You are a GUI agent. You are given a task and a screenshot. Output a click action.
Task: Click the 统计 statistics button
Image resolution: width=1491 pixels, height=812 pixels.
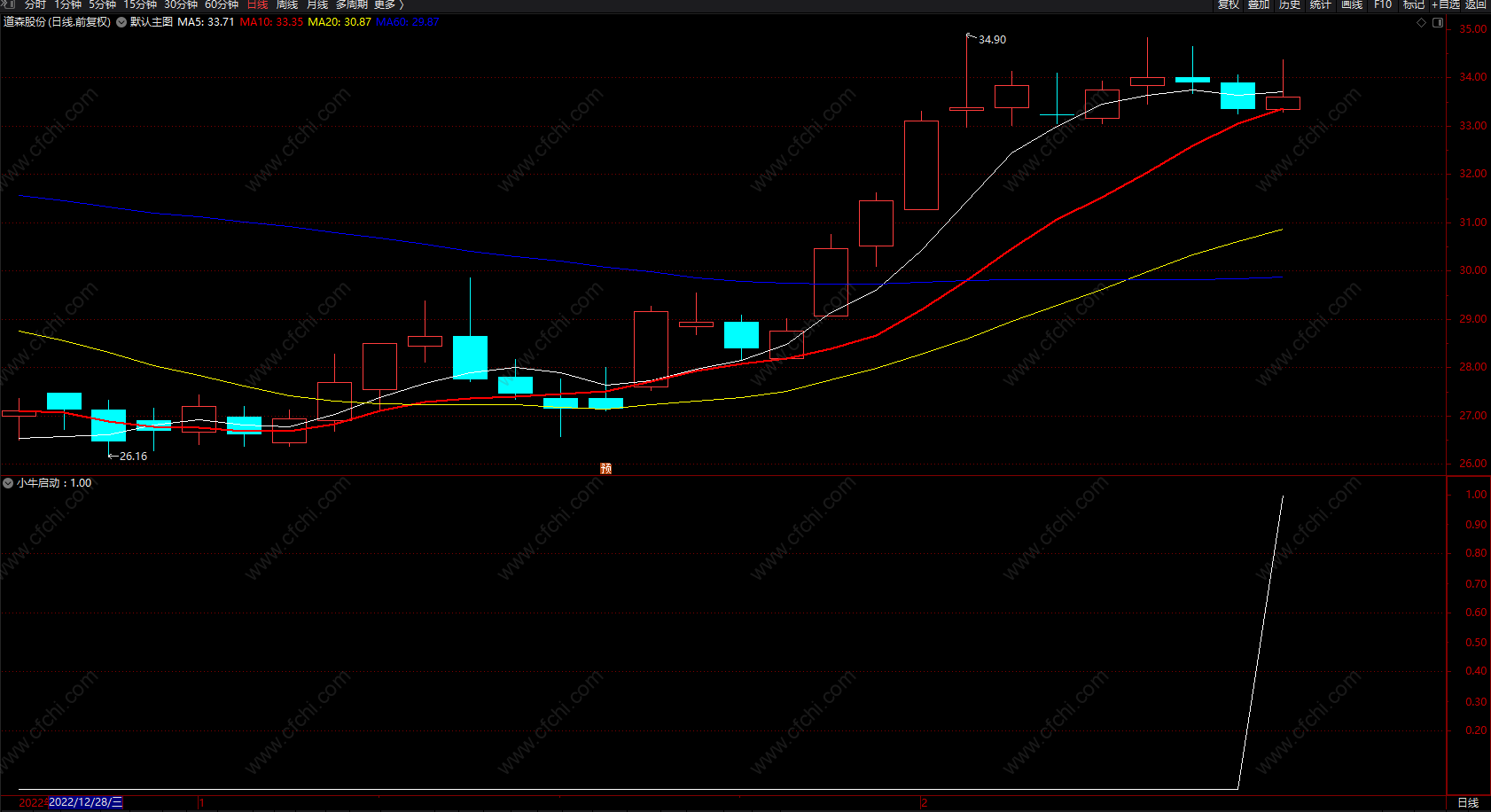coord(1321,4)
